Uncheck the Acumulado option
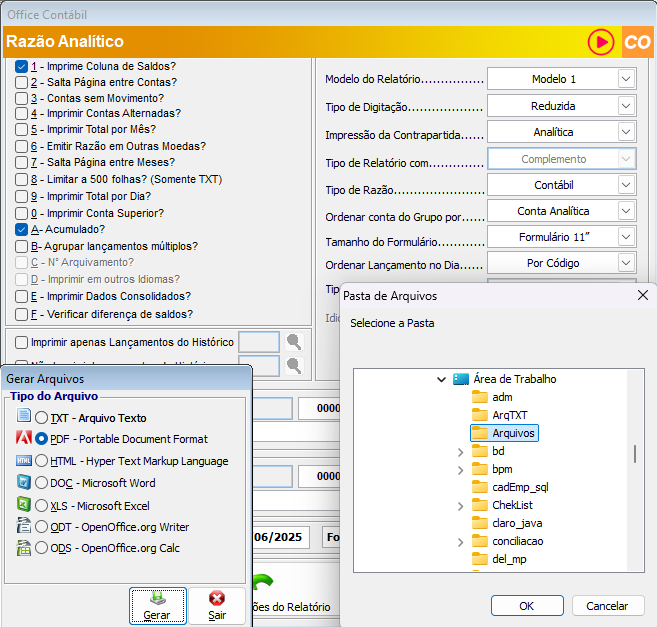This screenshot has height=627, width=657. 22,229
